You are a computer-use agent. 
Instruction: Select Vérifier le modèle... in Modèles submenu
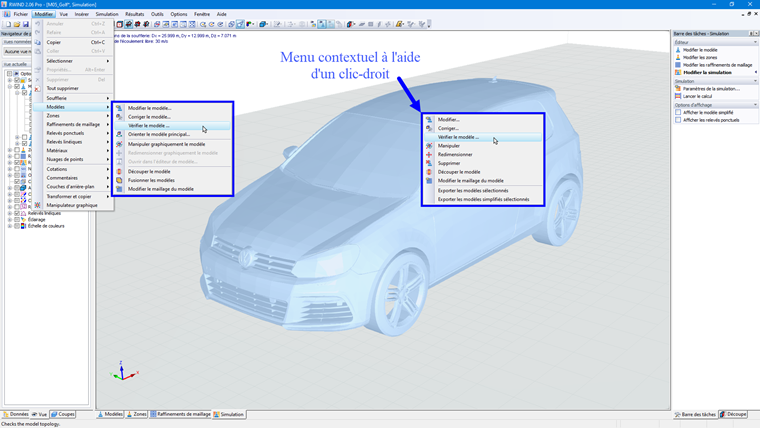[172, 126]
